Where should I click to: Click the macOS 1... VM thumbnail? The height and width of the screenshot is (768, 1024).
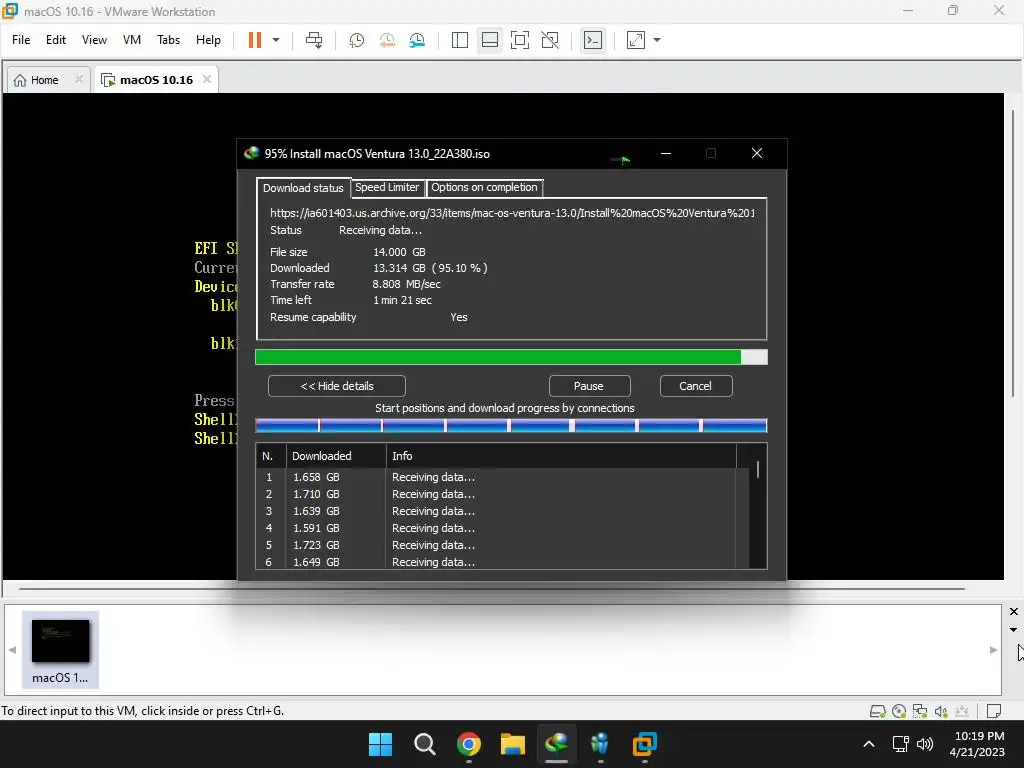click(x=60, y=650)
